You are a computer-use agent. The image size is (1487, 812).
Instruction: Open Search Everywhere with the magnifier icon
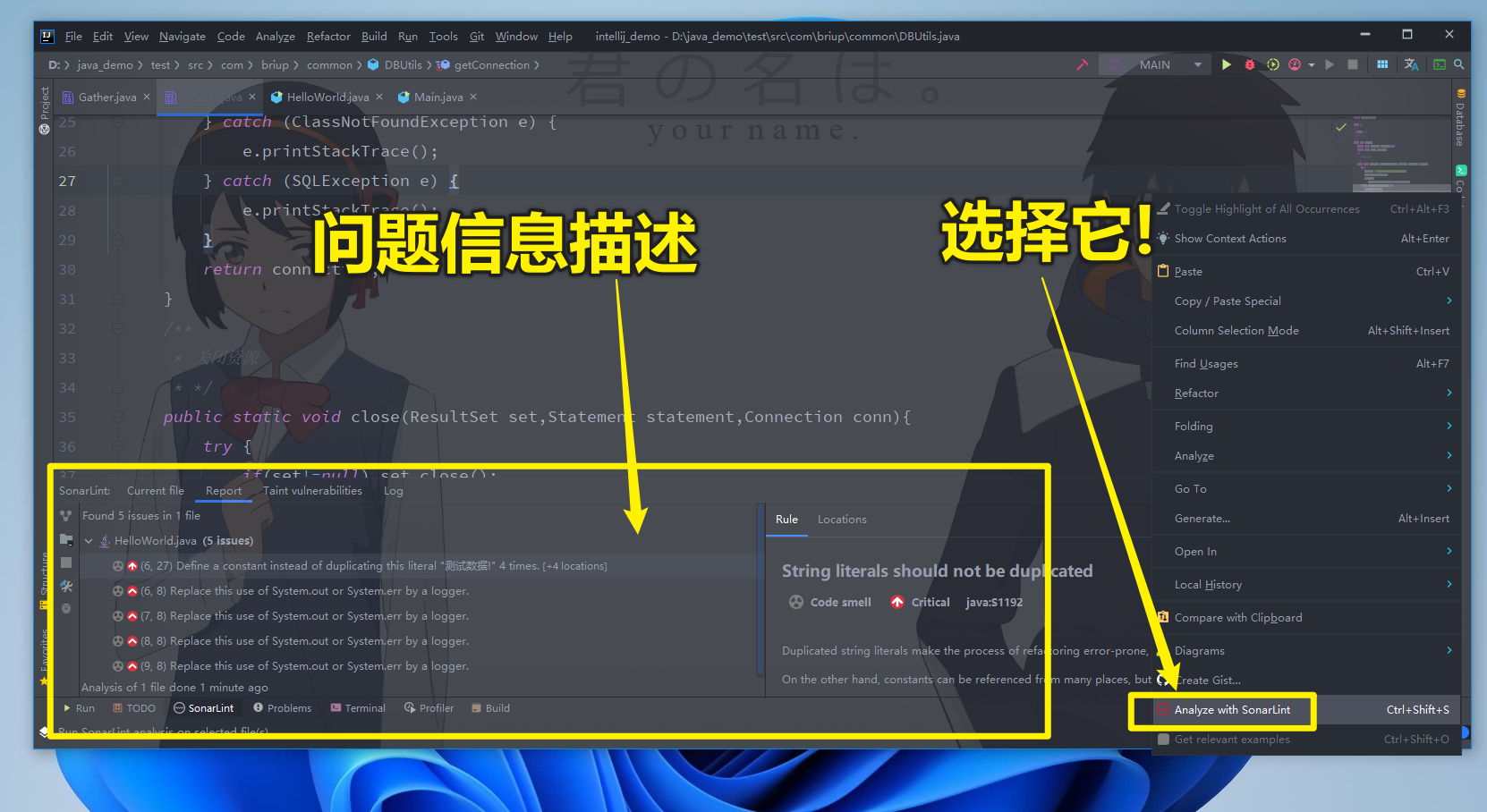point(1459,64)
